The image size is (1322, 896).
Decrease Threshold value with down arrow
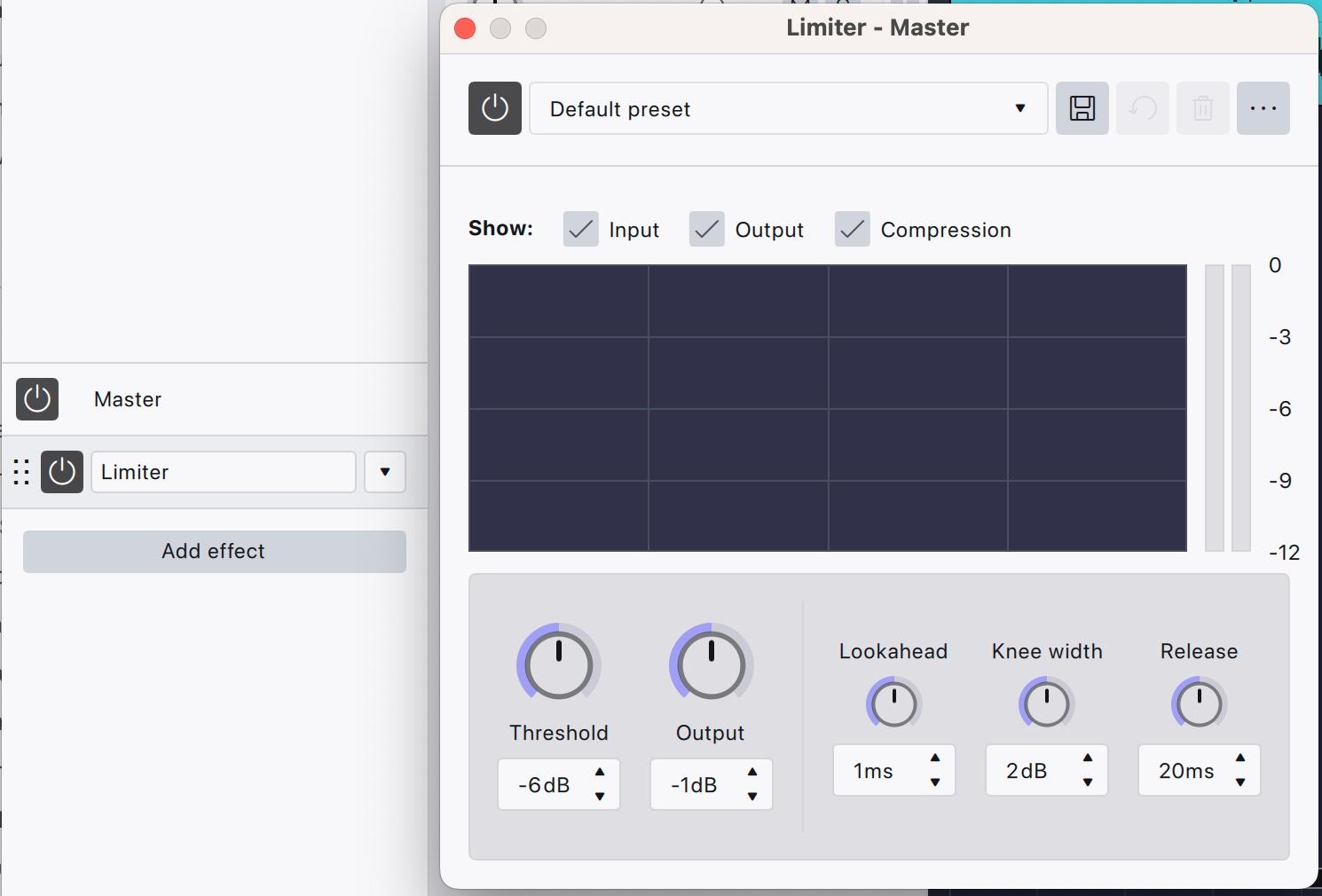[600, 797]
